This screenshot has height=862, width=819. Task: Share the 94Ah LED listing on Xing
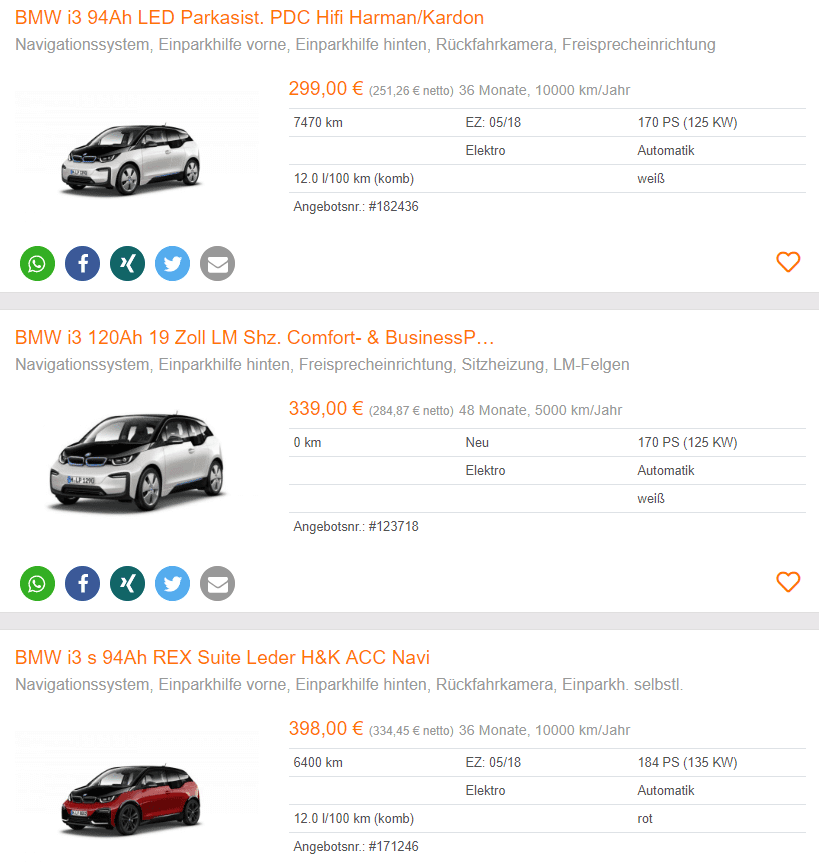128,263
